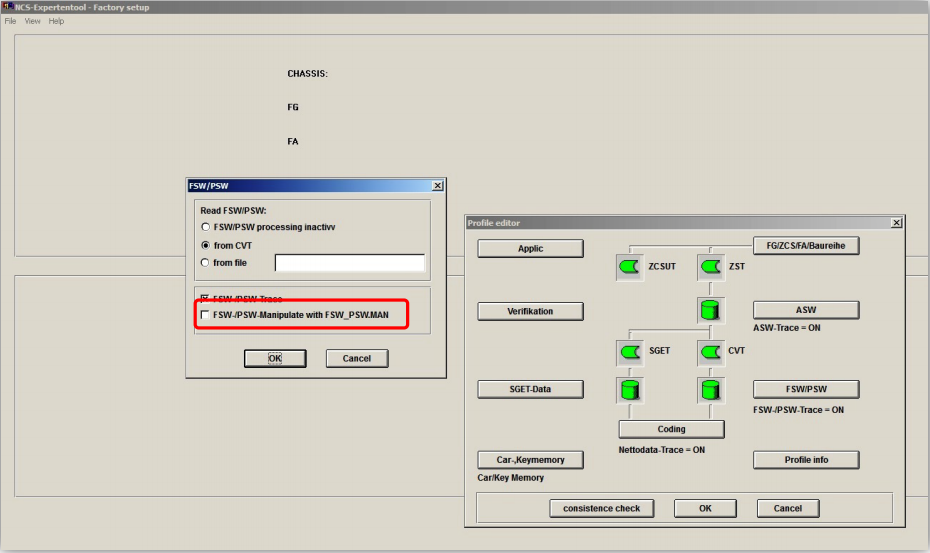The height and width of the screenshot is (553, 930).
Task: Click the SGET green module icon
Action: tap(629, 352)
